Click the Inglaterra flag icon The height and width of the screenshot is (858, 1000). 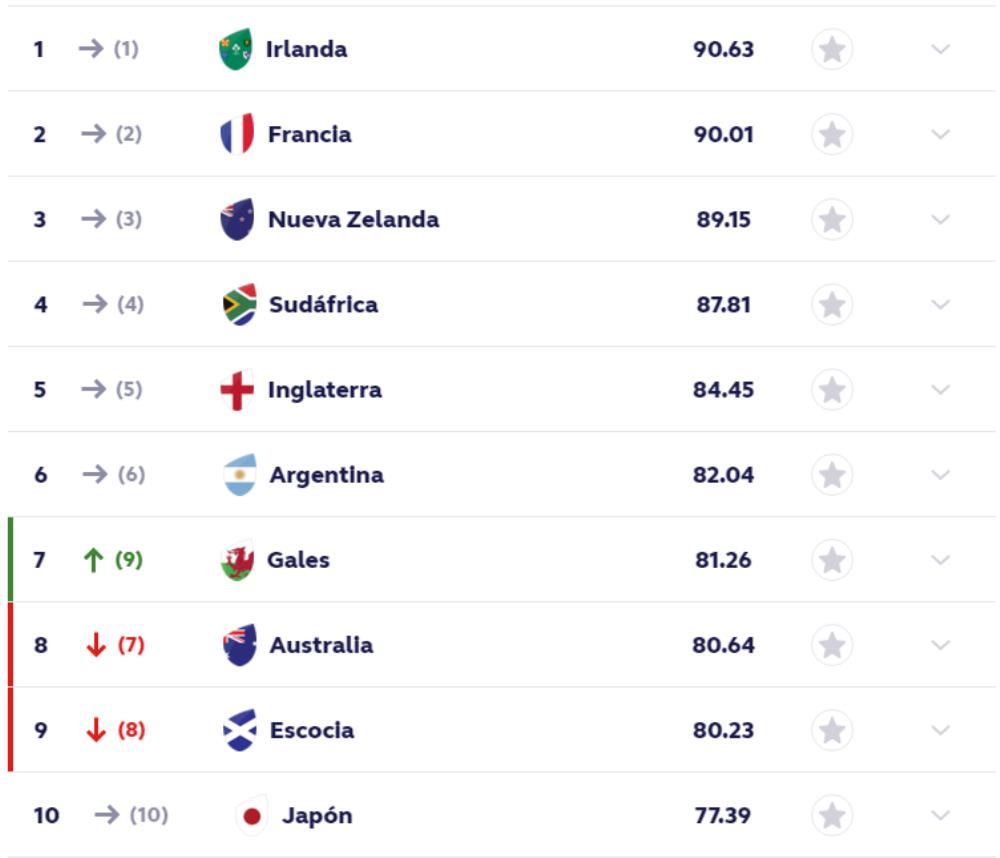[237, 390]
